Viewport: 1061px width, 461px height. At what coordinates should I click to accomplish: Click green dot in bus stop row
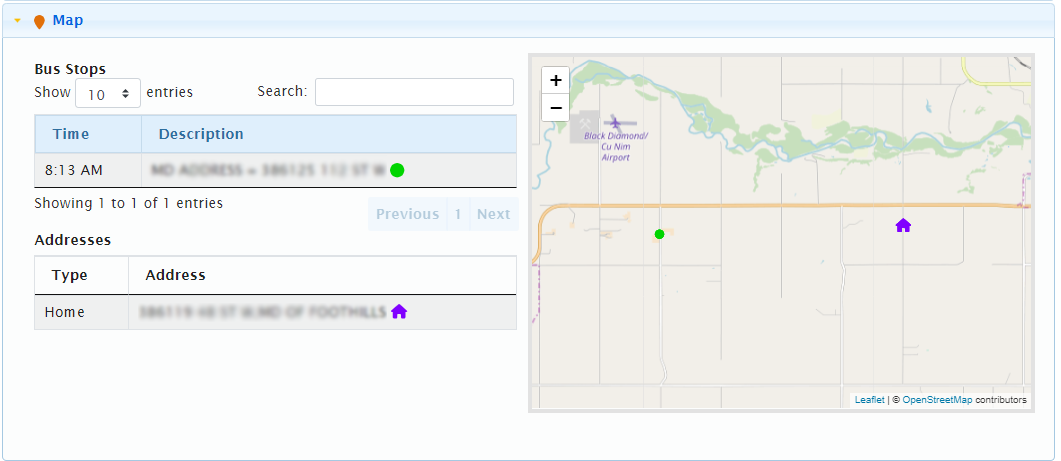click(x=397, y=170)
